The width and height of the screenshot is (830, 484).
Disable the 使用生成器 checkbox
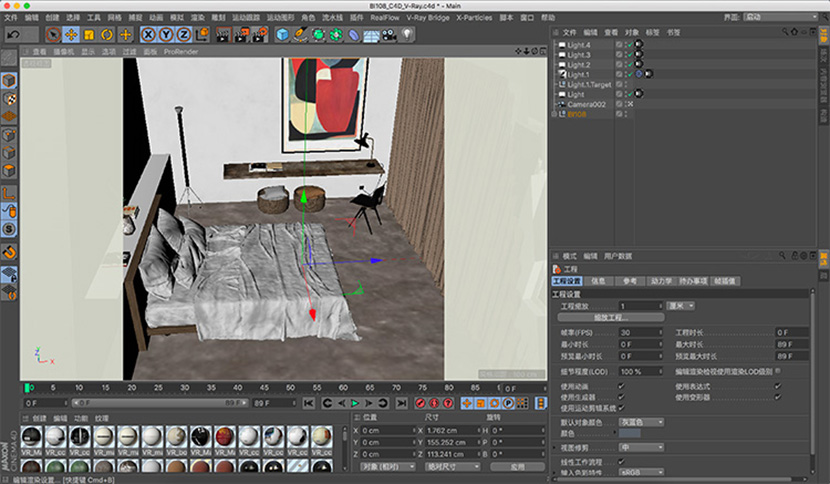pyautogui.click(x=622, y=396)
